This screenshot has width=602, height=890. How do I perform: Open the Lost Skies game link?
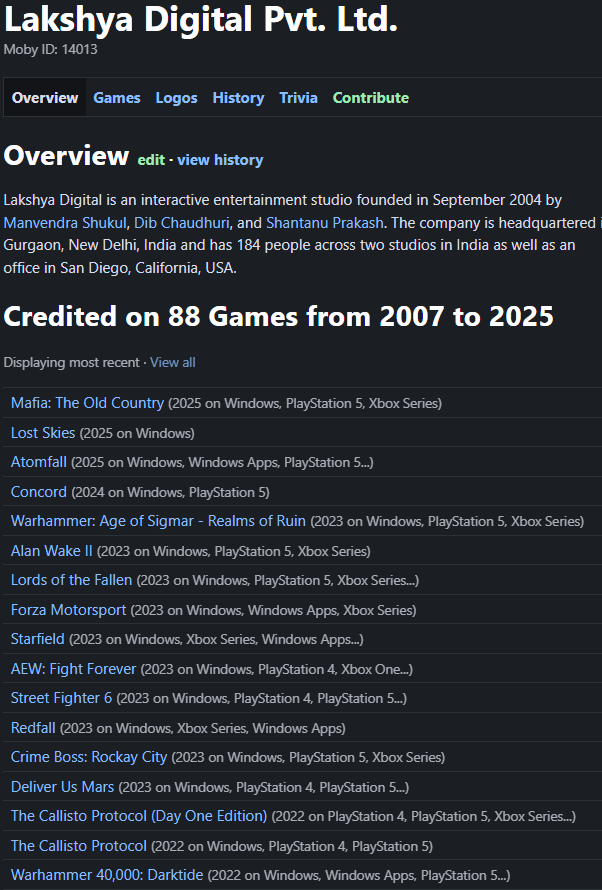[x=43, y=433]
